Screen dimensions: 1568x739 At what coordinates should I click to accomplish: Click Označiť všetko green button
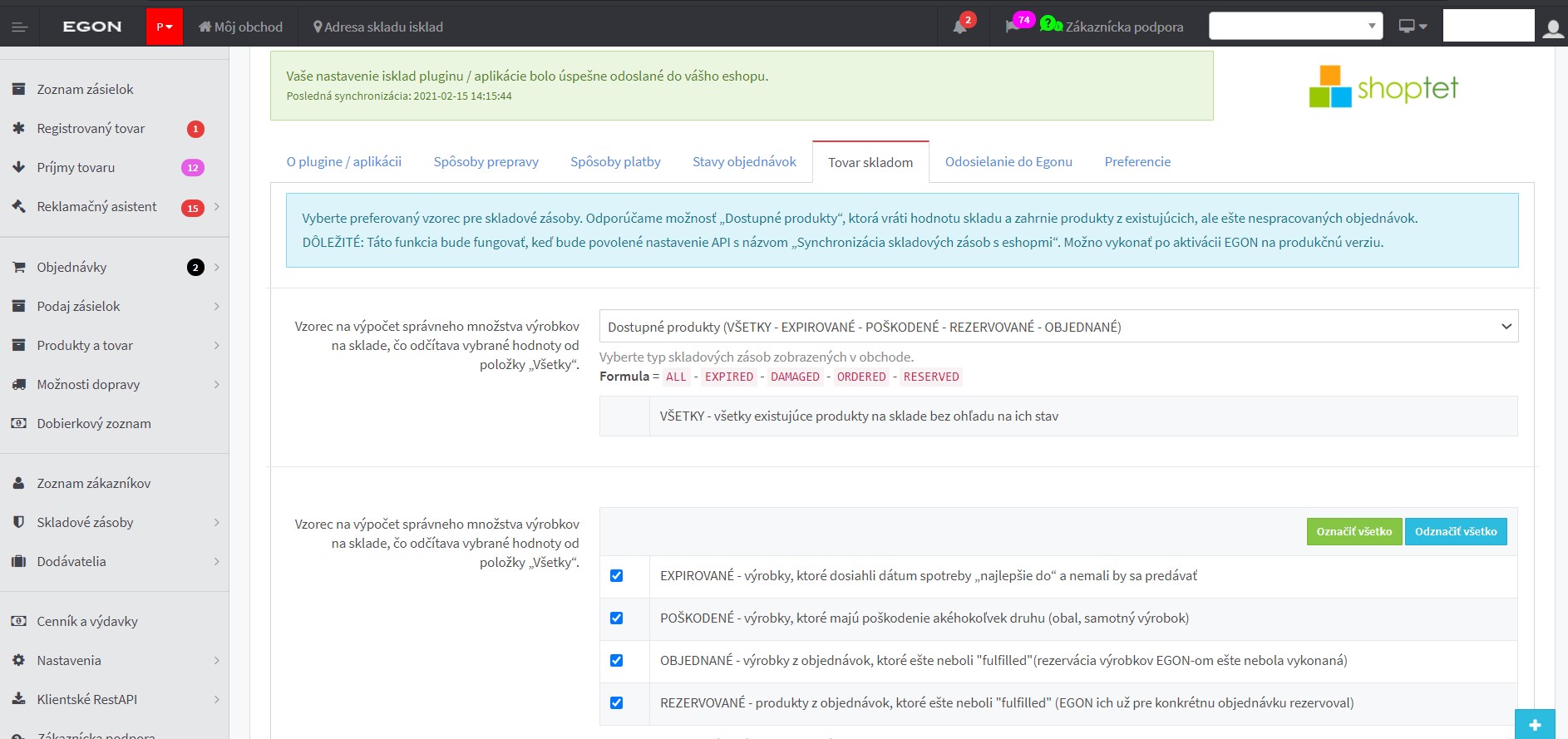[1354, 531]
